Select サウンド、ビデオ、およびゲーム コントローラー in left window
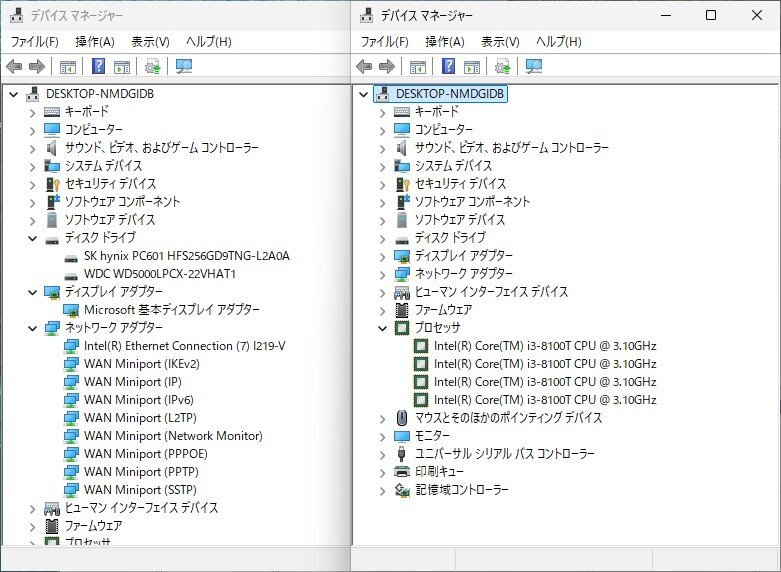 [x=162, y=147]
